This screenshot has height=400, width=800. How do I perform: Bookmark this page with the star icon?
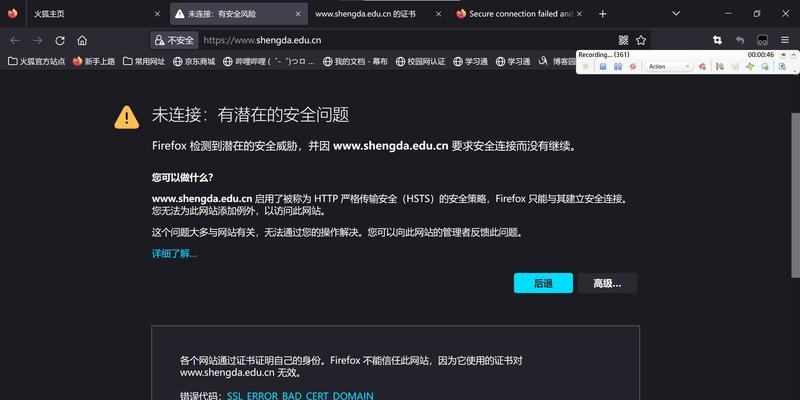(641, 40)
